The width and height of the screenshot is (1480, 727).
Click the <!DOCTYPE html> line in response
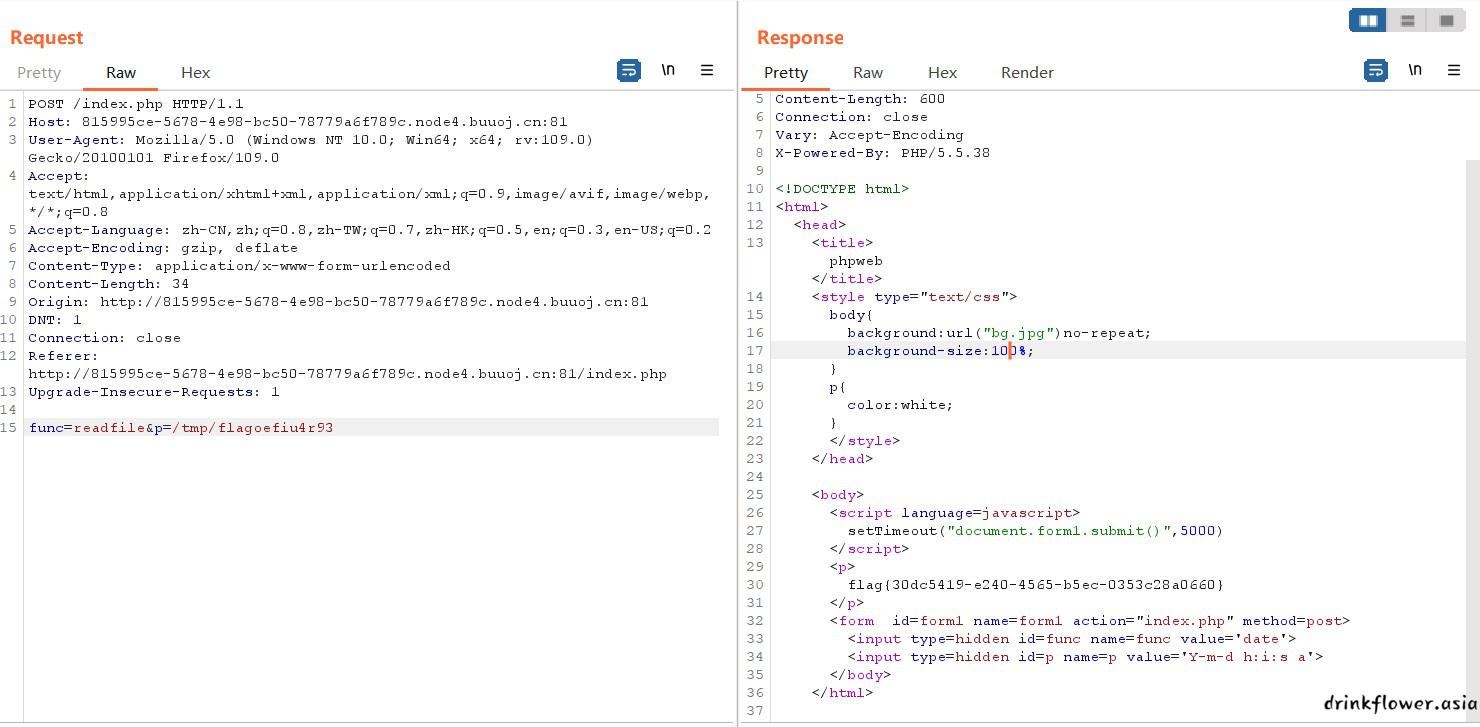pos(842,189)
